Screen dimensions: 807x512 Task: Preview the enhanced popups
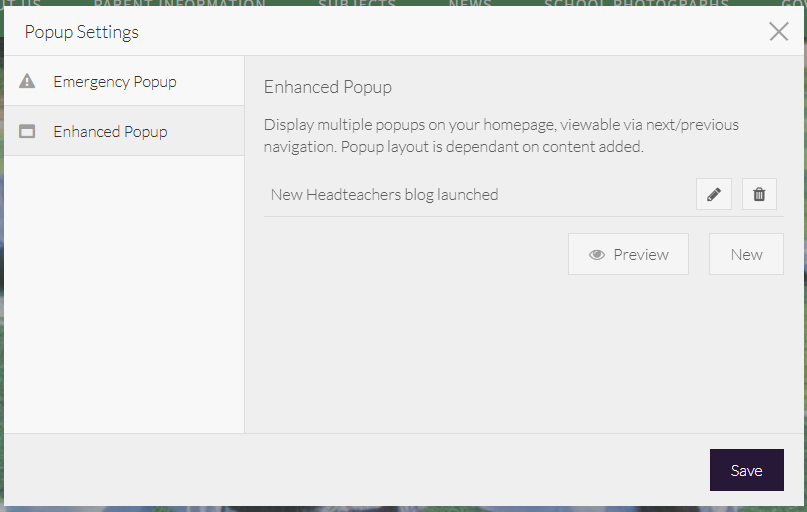pyautogui.click(x=628, y=255)
